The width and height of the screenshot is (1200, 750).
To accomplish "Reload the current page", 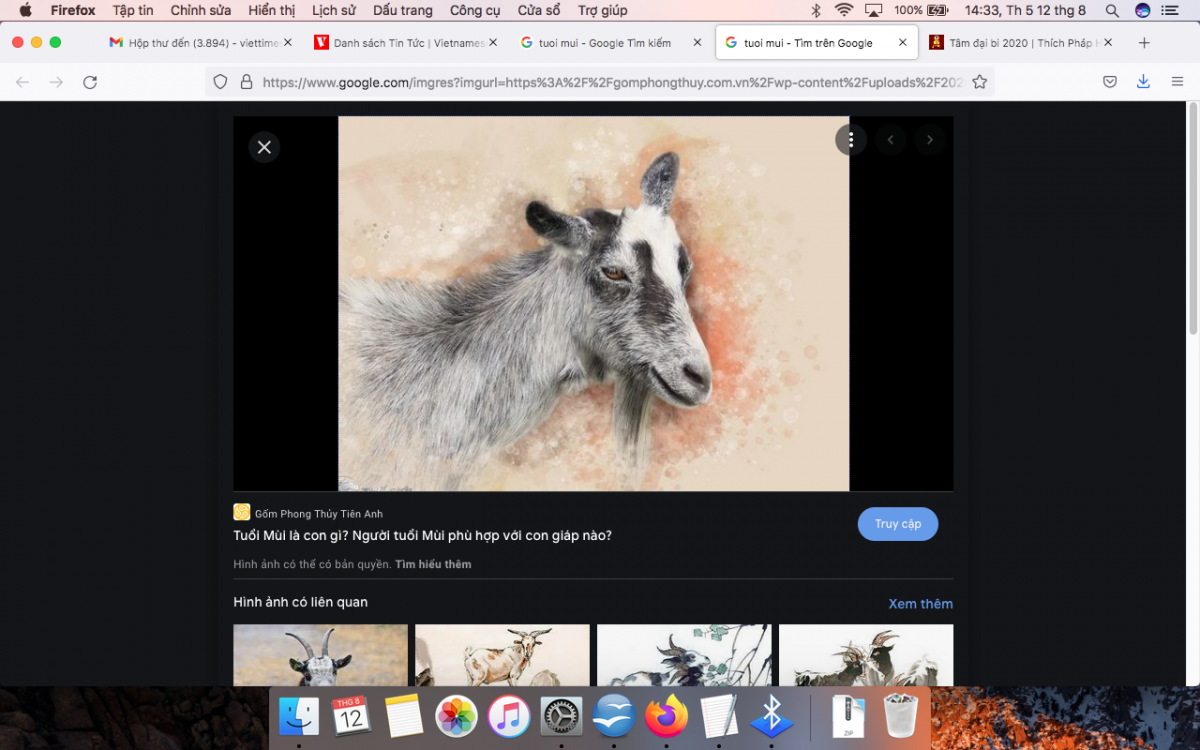I will [90, 82].
